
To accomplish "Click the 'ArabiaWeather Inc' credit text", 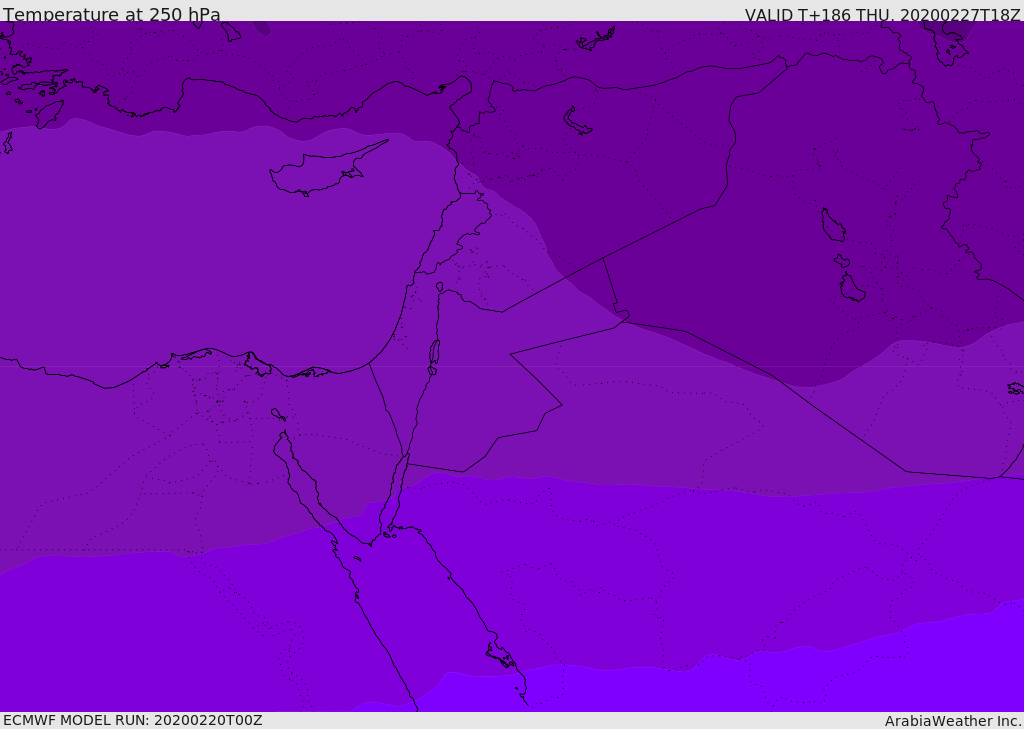I will tap(952, 721).
